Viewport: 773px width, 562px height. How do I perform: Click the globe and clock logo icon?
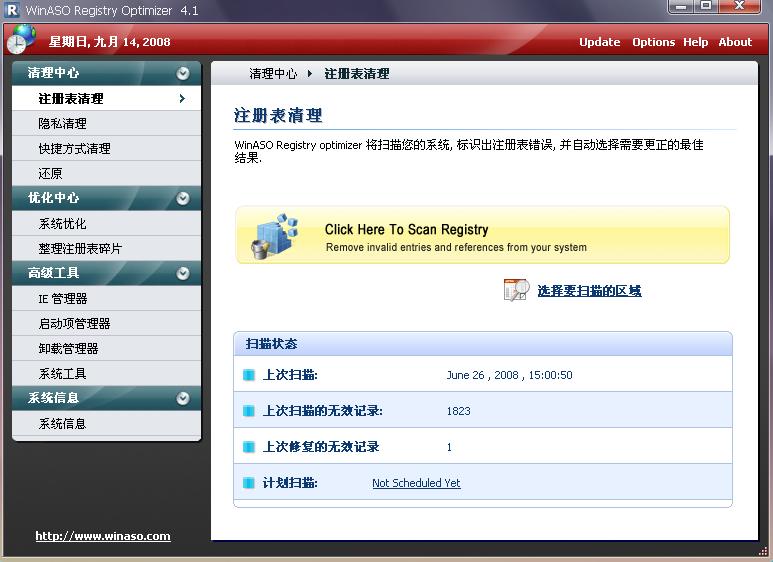21,38
